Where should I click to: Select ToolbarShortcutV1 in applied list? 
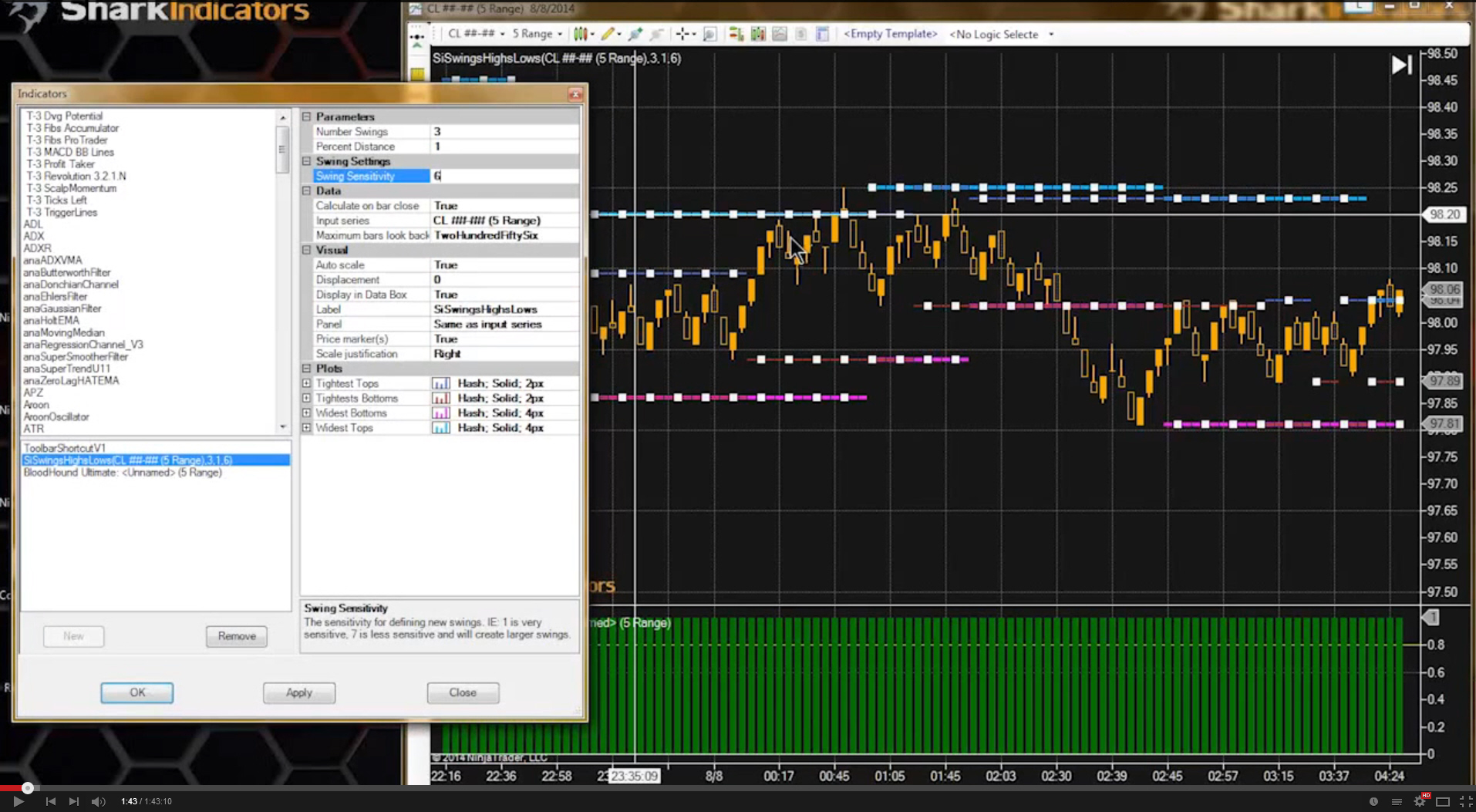(64, 448)
